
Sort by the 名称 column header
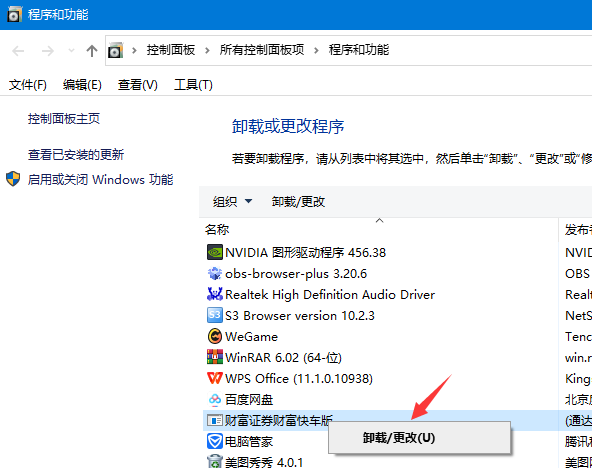tap(217, 229)
